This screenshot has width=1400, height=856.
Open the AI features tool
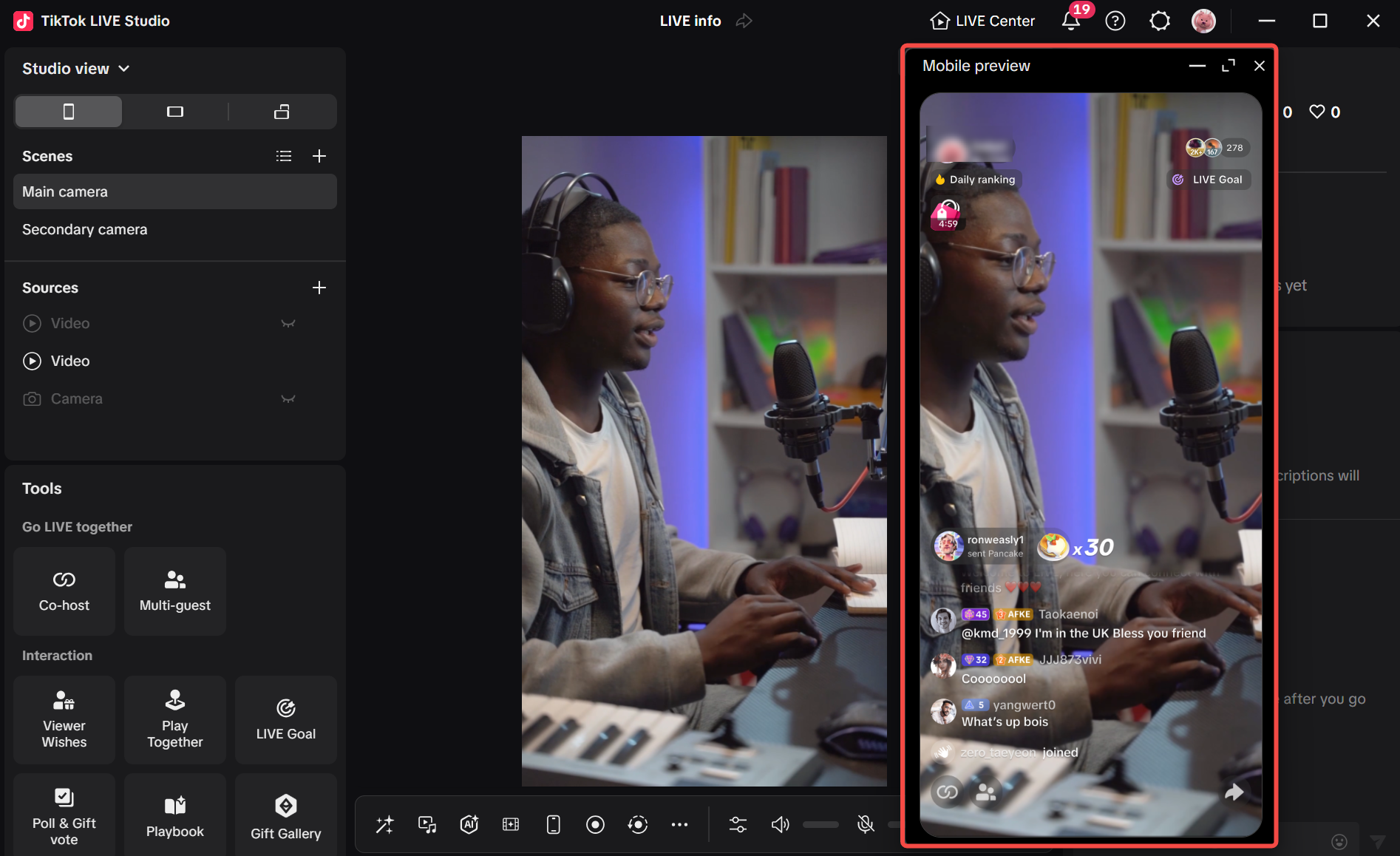point(469,825)
